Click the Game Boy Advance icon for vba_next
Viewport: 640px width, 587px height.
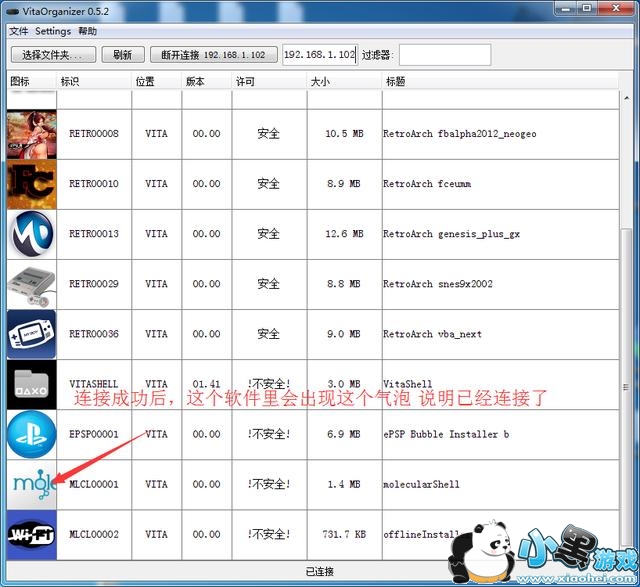32,335
